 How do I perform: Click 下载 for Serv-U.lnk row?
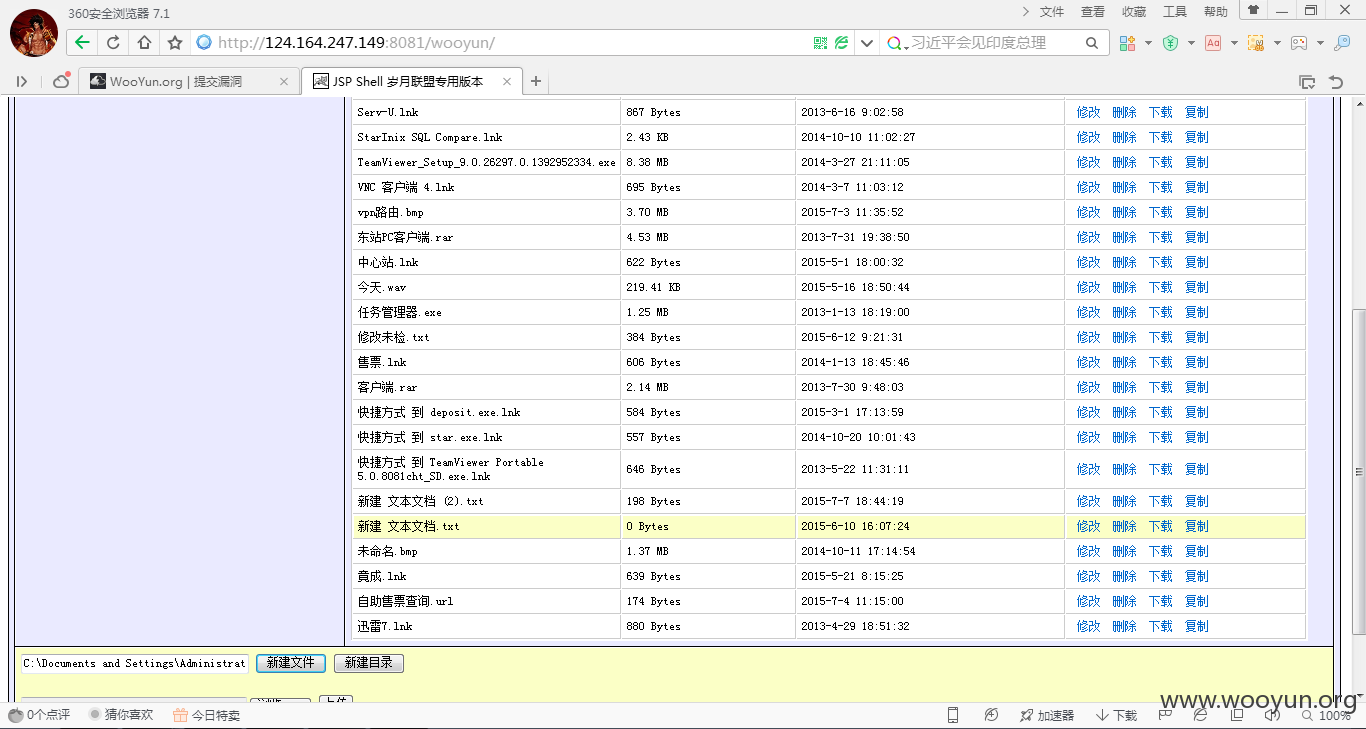1160,112
